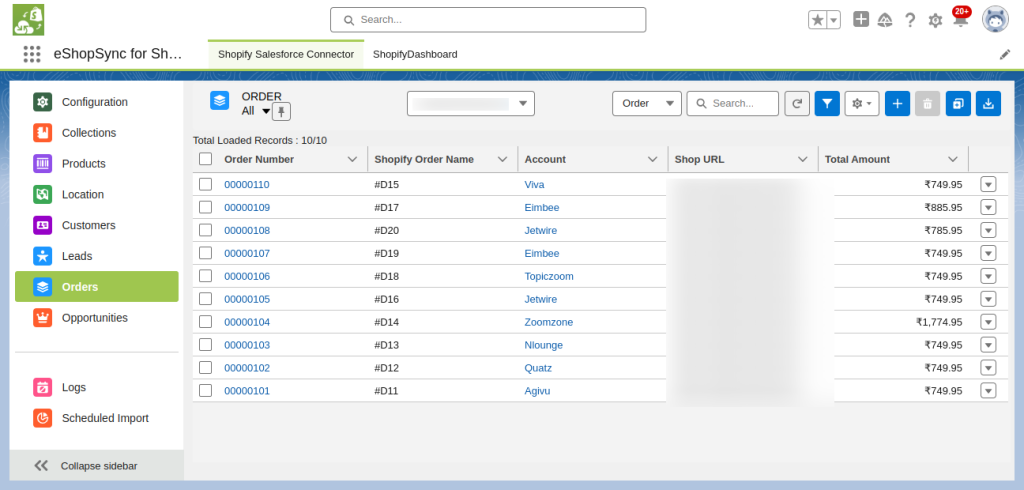Image resolution: width=1024 pixels, height=490 pixels.
Task: Click the disabled delete trash icon
Action: tap(927, 103)
